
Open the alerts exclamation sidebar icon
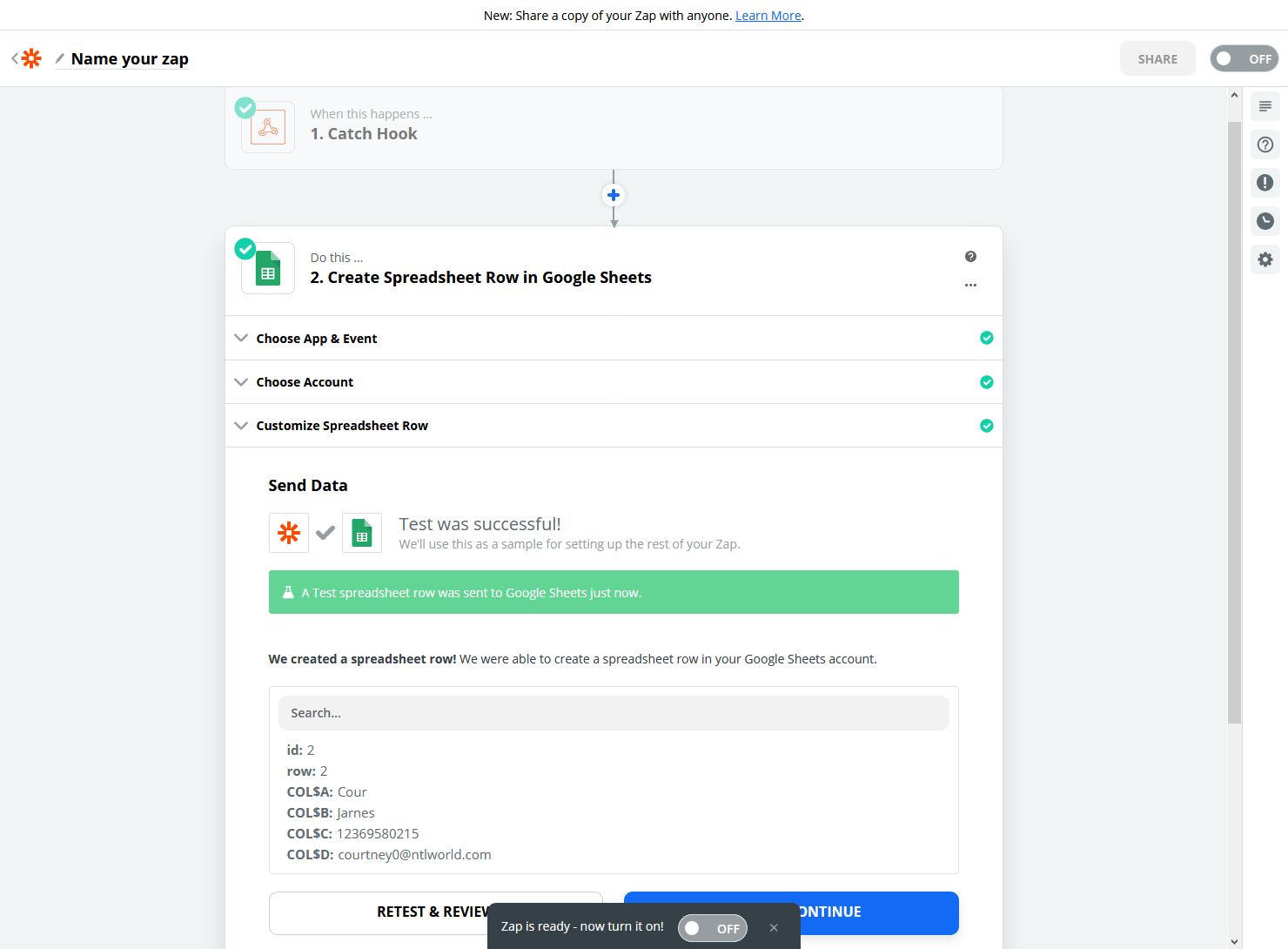point(1265,183)
